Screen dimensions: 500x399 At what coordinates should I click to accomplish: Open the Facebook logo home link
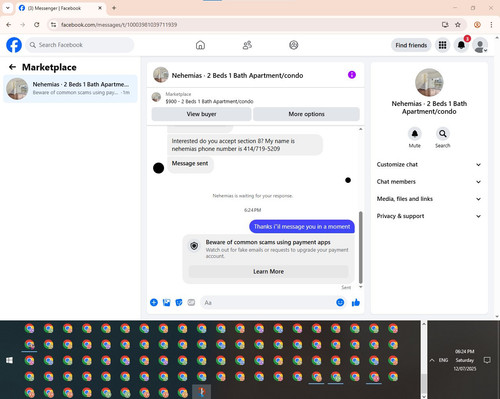pos(14,45)
